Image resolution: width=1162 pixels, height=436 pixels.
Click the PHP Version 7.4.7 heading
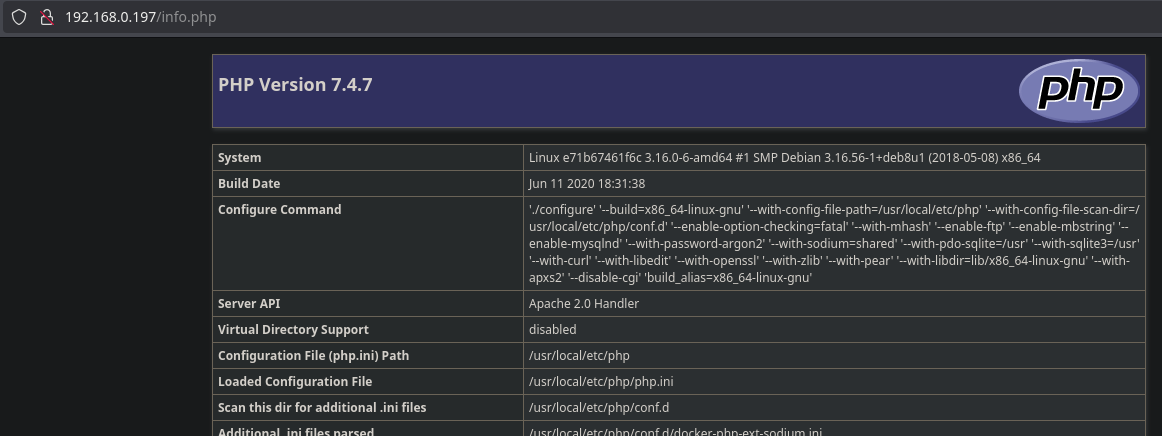pyautogui.click(x=295, y=85)
